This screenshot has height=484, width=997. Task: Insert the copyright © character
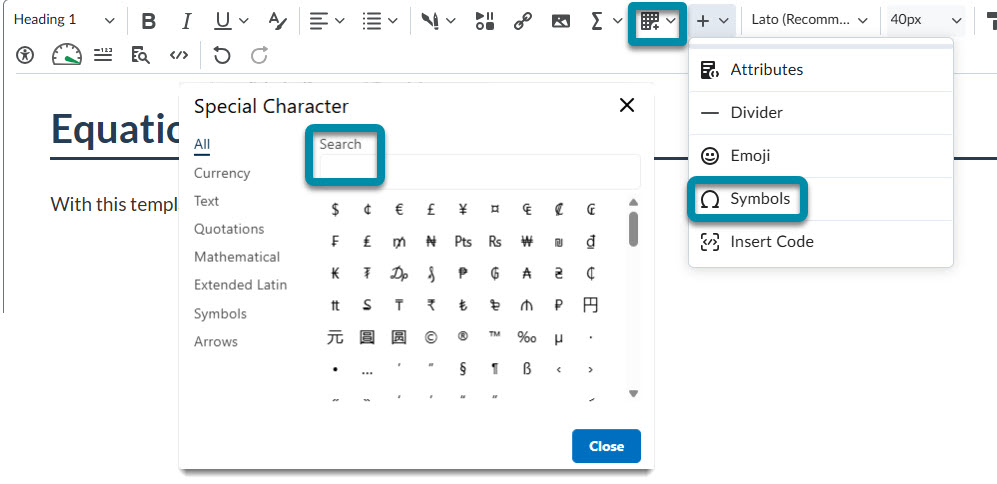pyautogui.click(x=431, y=338)
